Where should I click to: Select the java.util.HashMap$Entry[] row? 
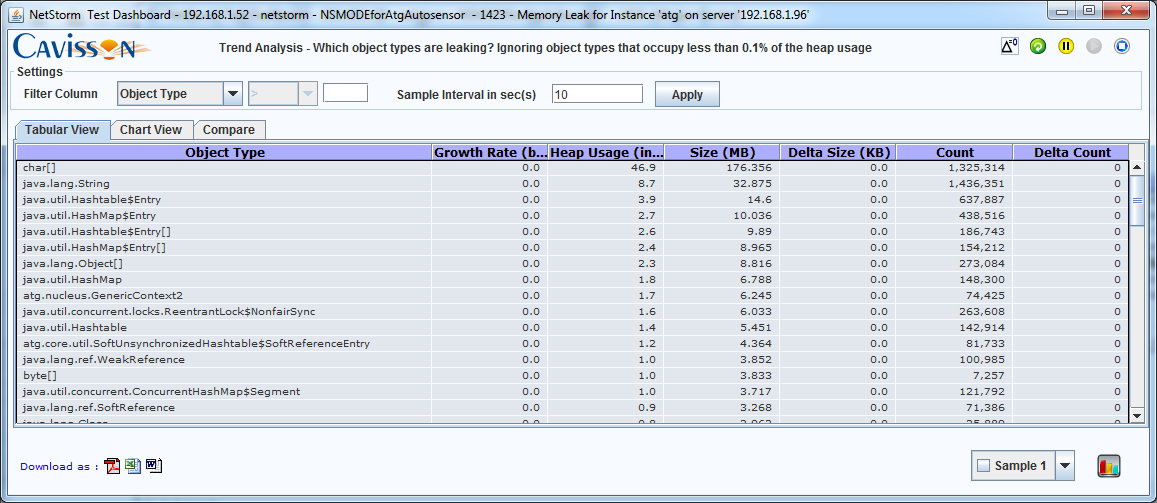click(x=573, y=247)
